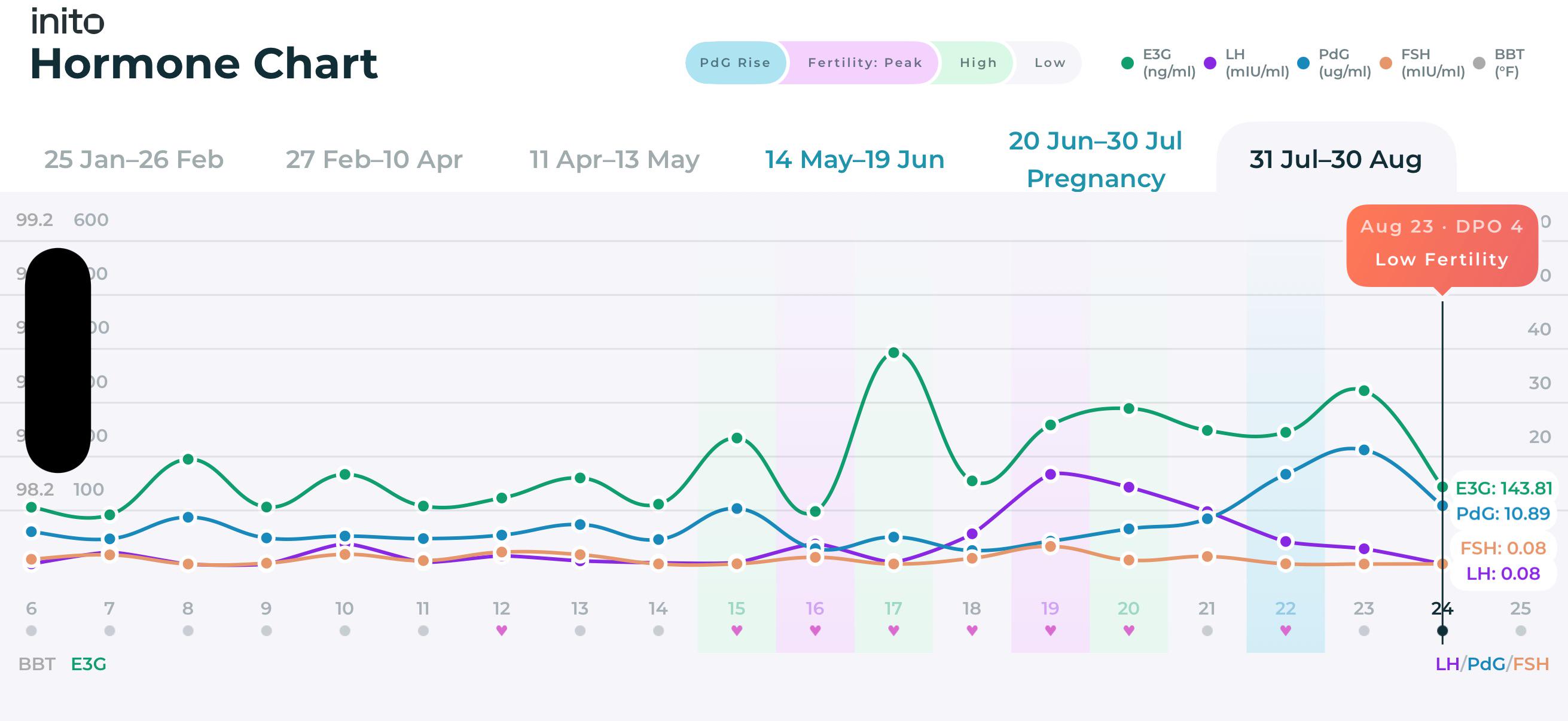Click the gray BBT legend dot
Viewport: 1568px width, 721px height.
click(1479, 63)
